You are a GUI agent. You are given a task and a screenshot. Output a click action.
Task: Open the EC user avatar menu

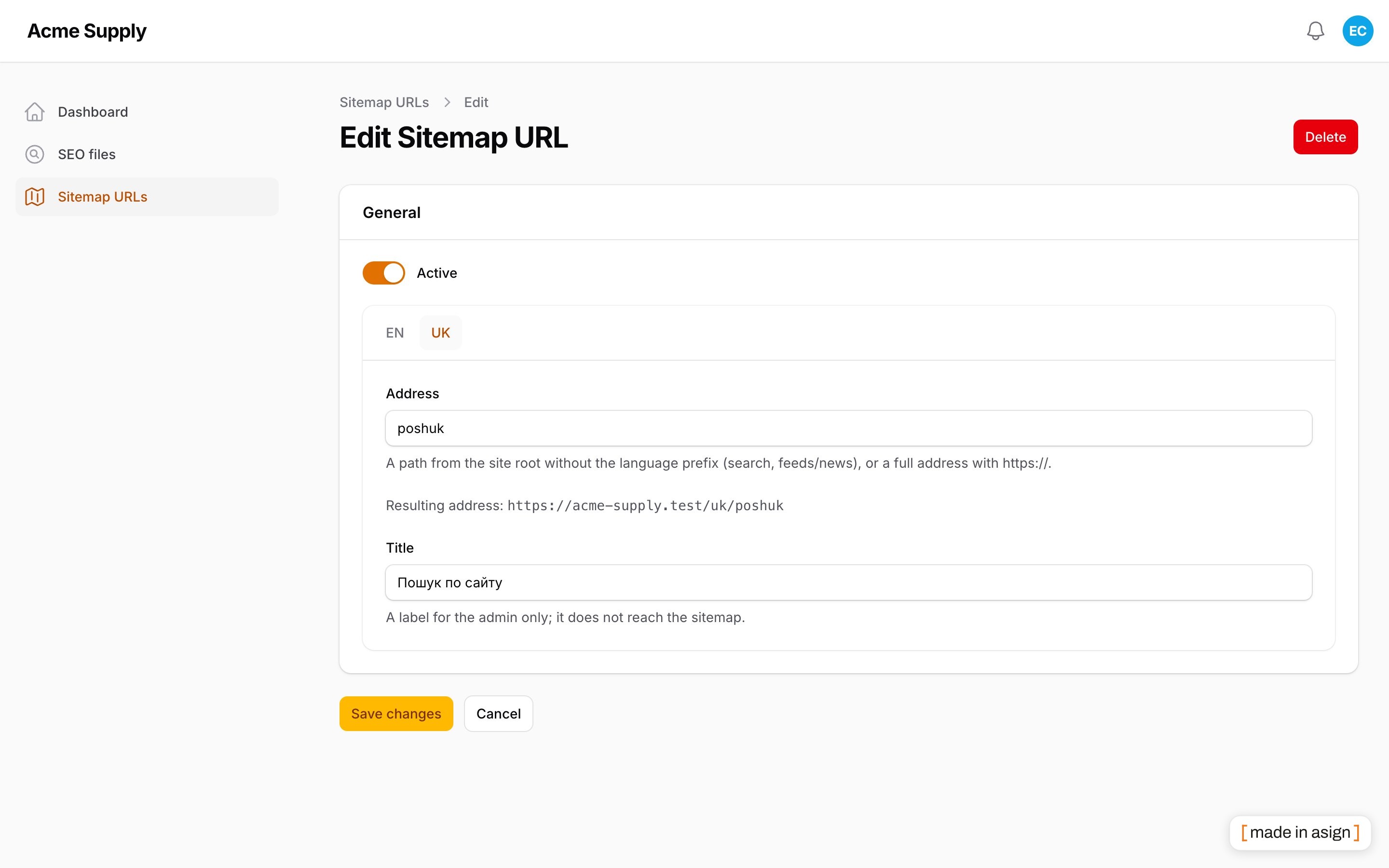1358,31
